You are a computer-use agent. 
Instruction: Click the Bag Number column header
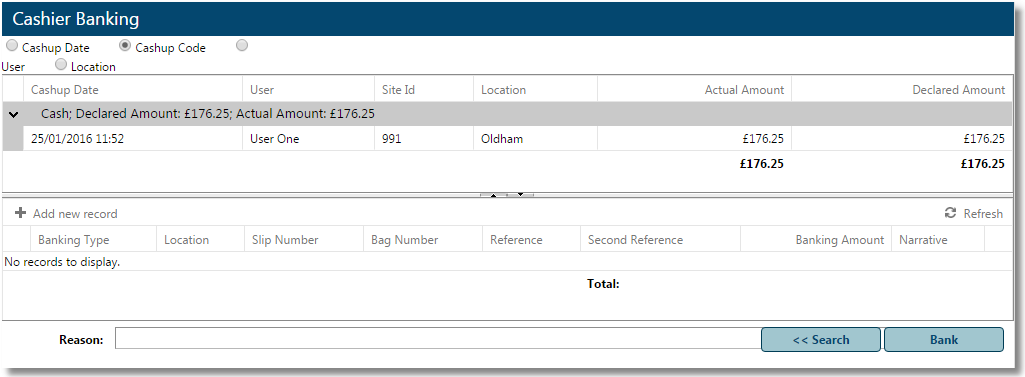[423, 240]
